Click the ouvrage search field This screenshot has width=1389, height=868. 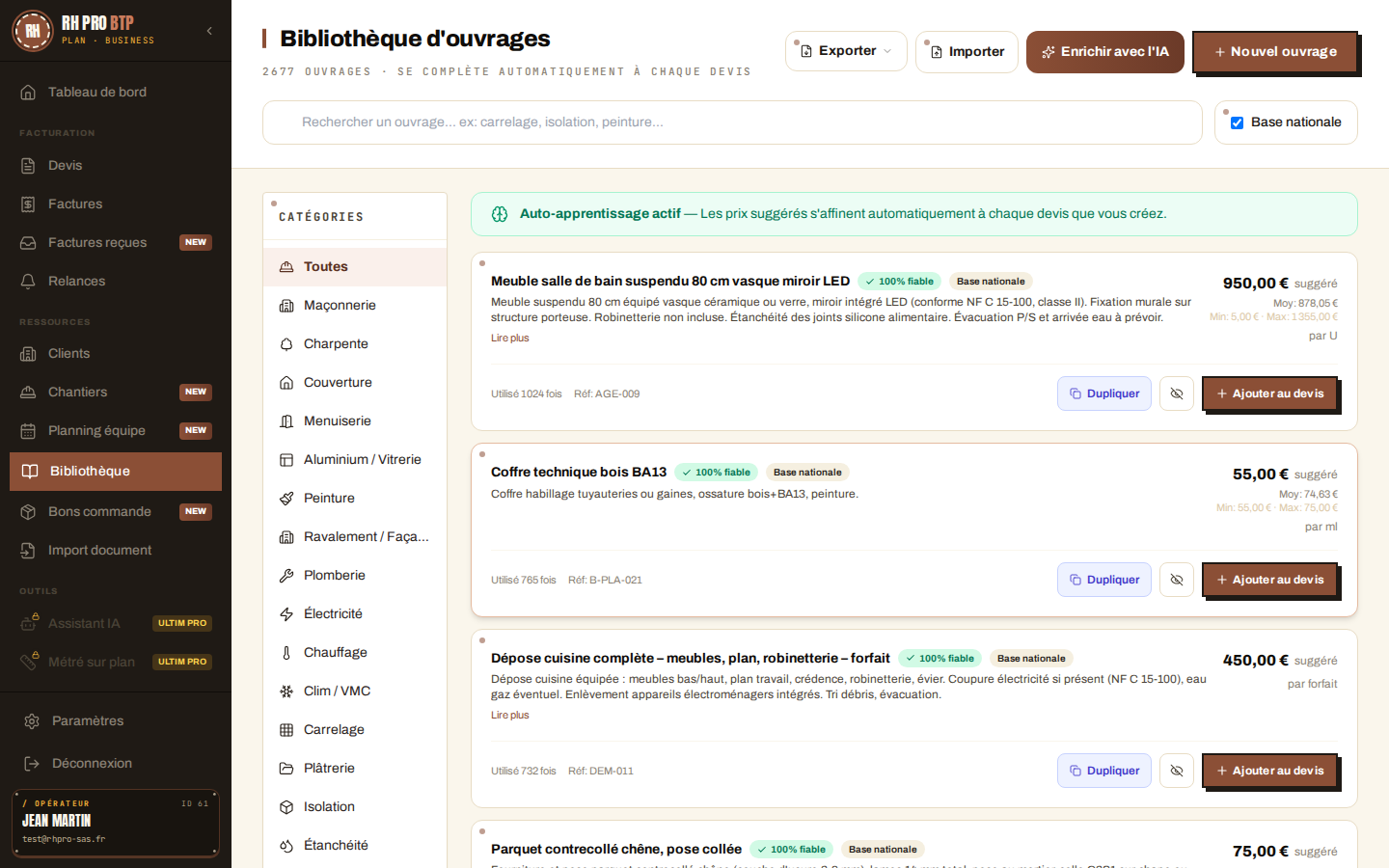pyautogui.click(x=732, y=122)
